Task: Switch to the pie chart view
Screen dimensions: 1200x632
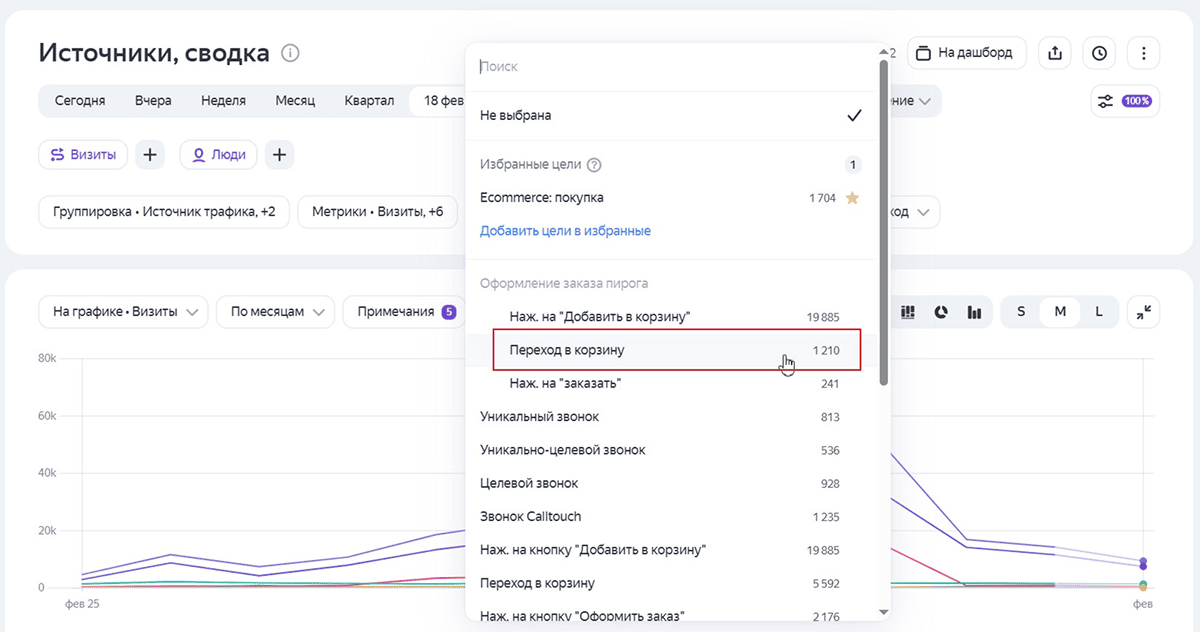Action: (941, 312)
